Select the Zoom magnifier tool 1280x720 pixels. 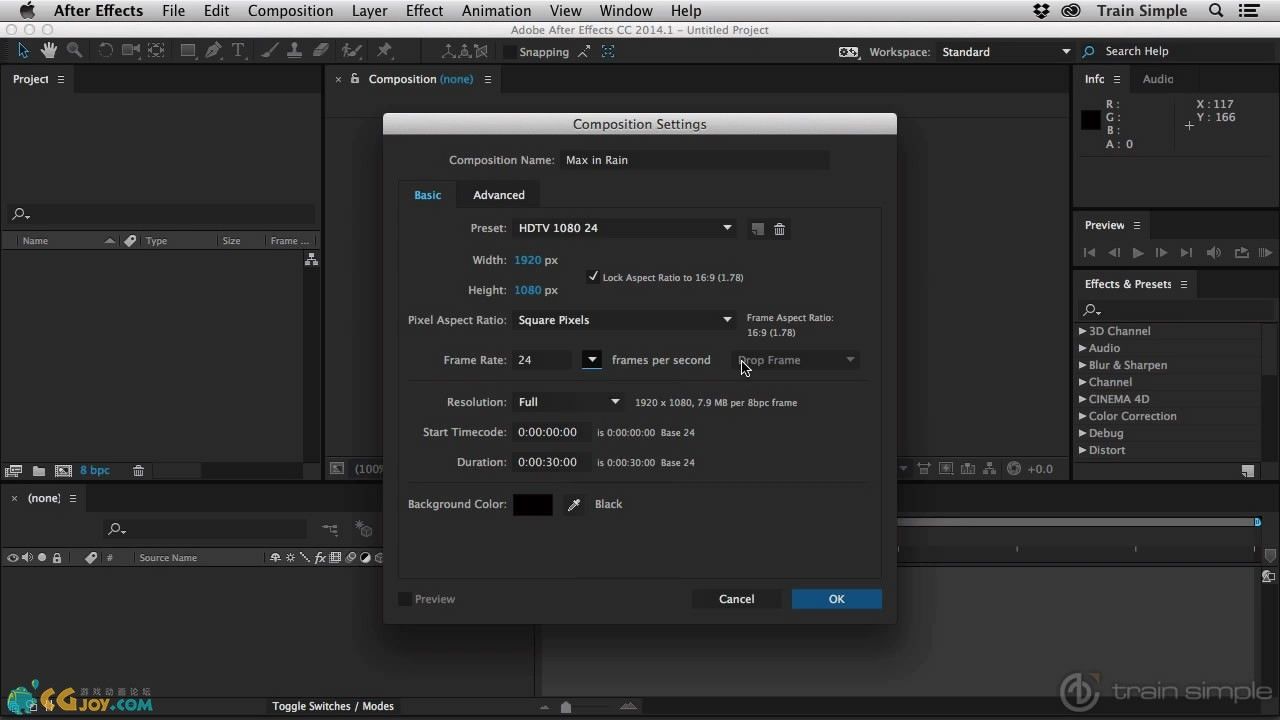tap(74, 51)
